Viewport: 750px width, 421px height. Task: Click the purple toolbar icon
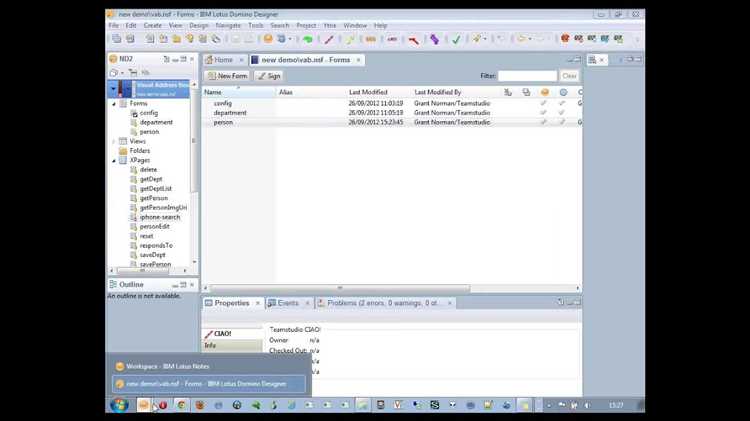pos(434,39)
